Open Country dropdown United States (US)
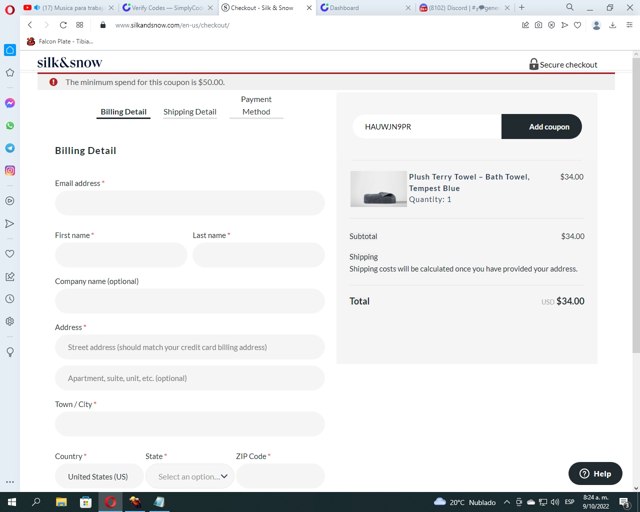Screen dimensions: 640x512 point(99,476)
